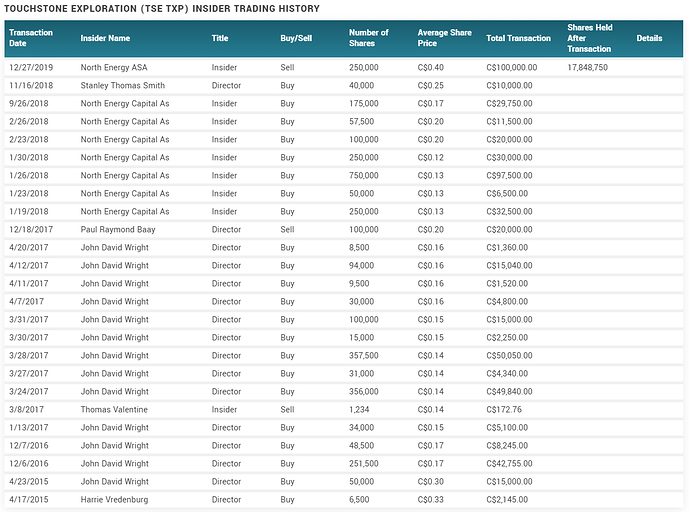Click the 357,500 shares cell
Screen dimensions: 690x512
pos(363,356)
